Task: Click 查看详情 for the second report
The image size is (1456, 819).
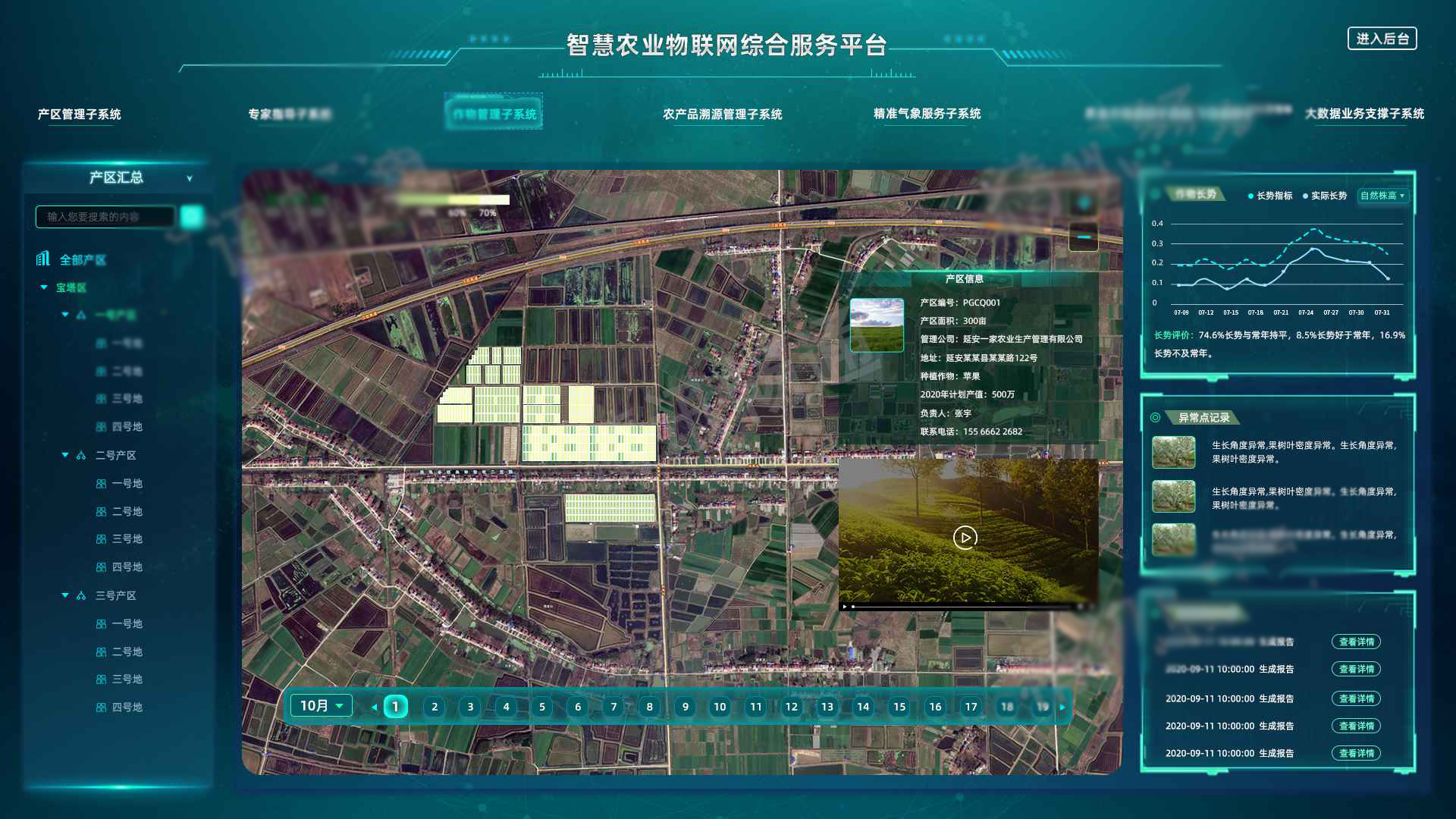Action: (x=1356, y=669)
